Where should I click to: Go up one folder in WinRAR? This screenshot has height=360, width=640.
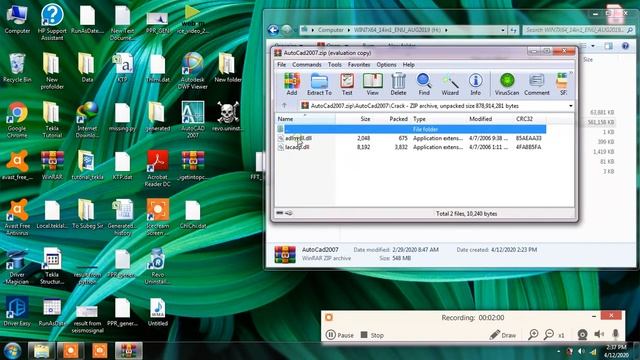tap(284, 106)
